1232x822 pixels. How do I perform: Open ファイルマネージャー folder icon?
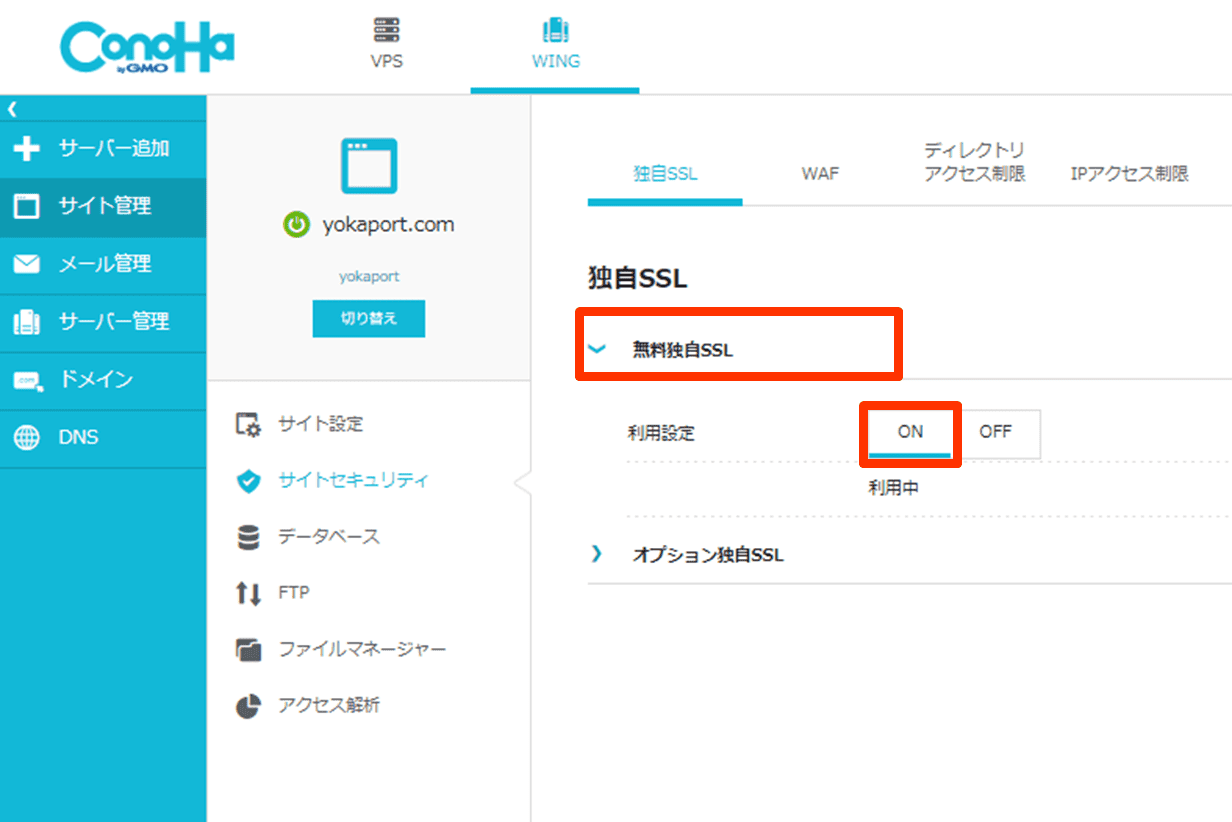pyautogui.click(x=247, y=650)
